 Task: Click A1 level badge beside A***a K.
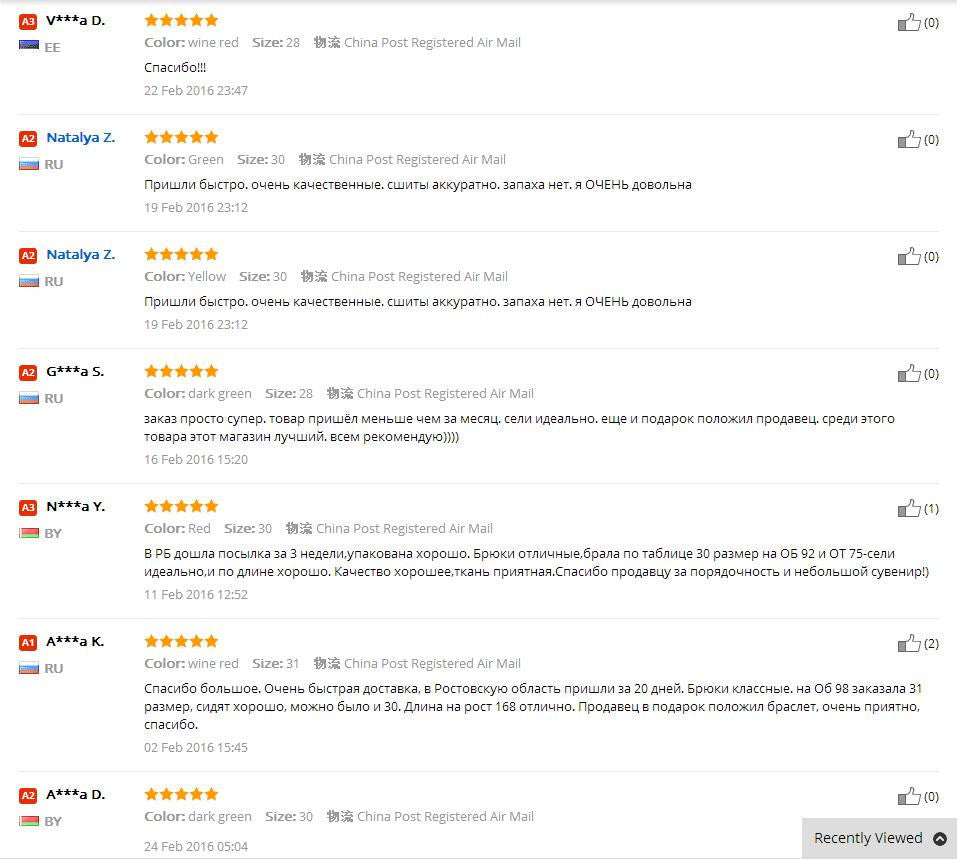coord(28,642)
